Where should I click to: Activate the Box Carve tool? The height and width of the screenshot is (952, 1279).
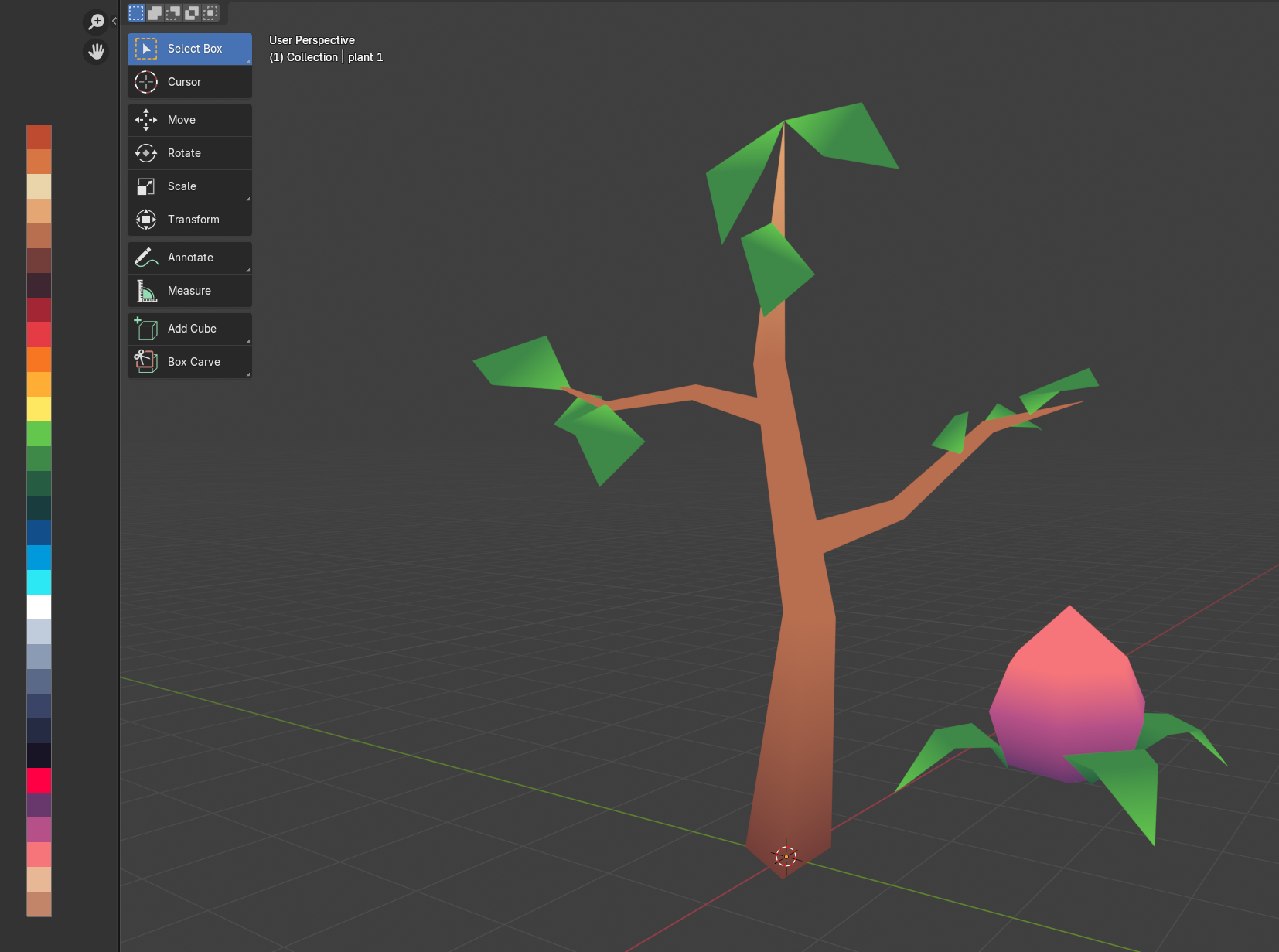189,362
